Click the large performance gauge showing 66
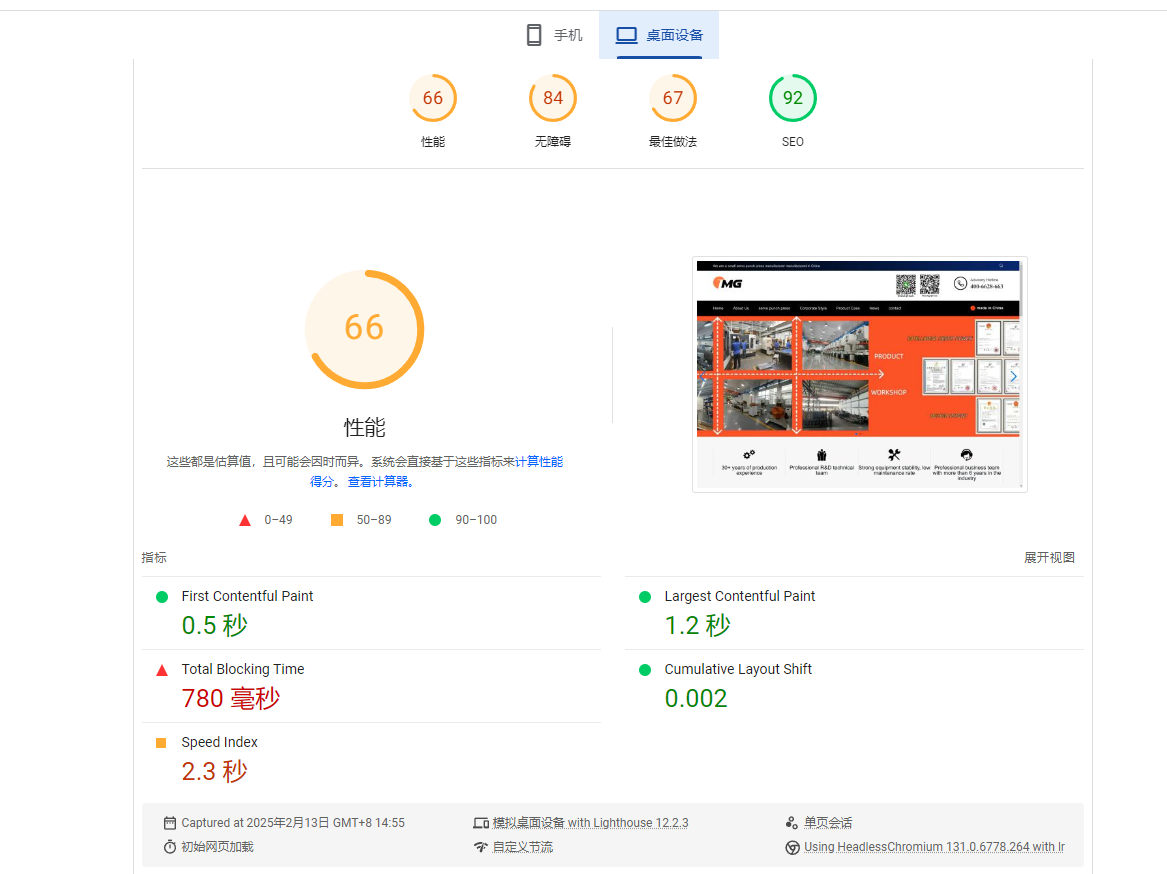The width and height of the screenshot is (1167, 874). 365,328
